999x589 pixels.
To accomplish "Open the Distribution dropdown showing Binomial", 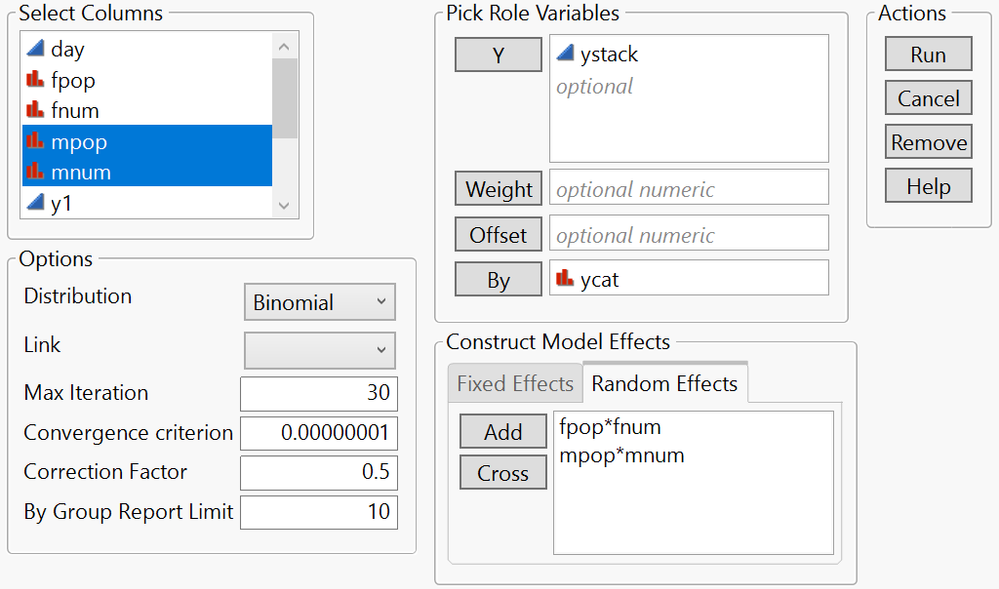I will [x=320, y=302].
